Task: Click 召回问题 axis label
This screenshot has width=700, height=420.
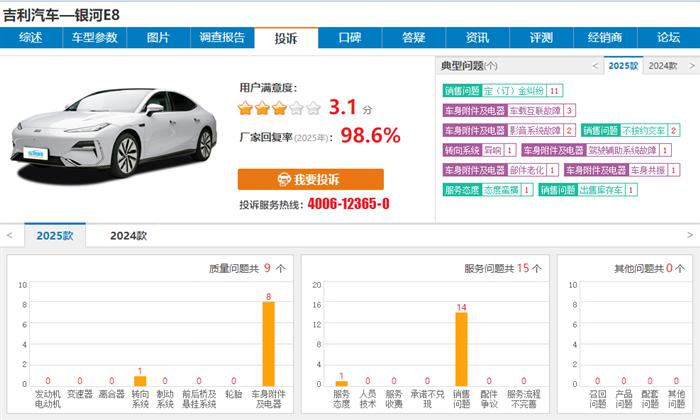Action: pyautogui.click(x=597, y=399)
